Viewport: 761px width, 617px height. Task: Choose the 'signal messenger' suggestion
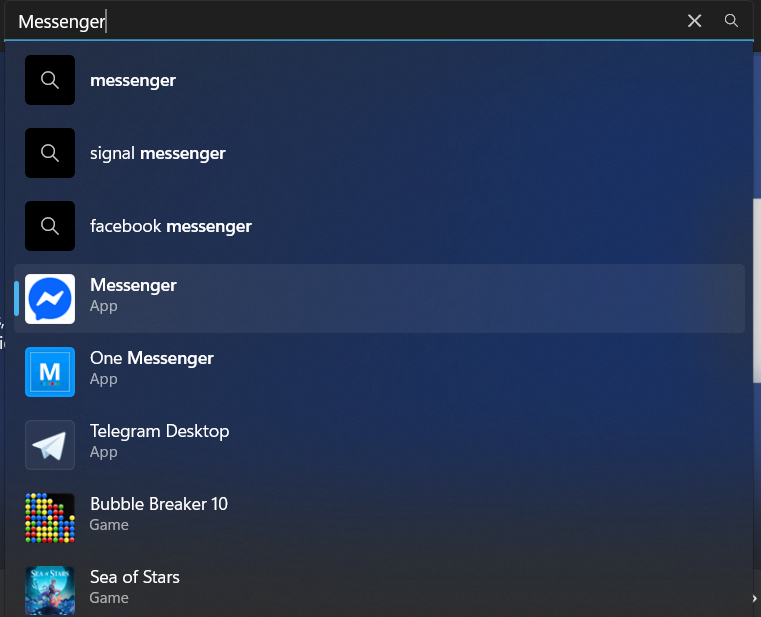coord(158,153)
